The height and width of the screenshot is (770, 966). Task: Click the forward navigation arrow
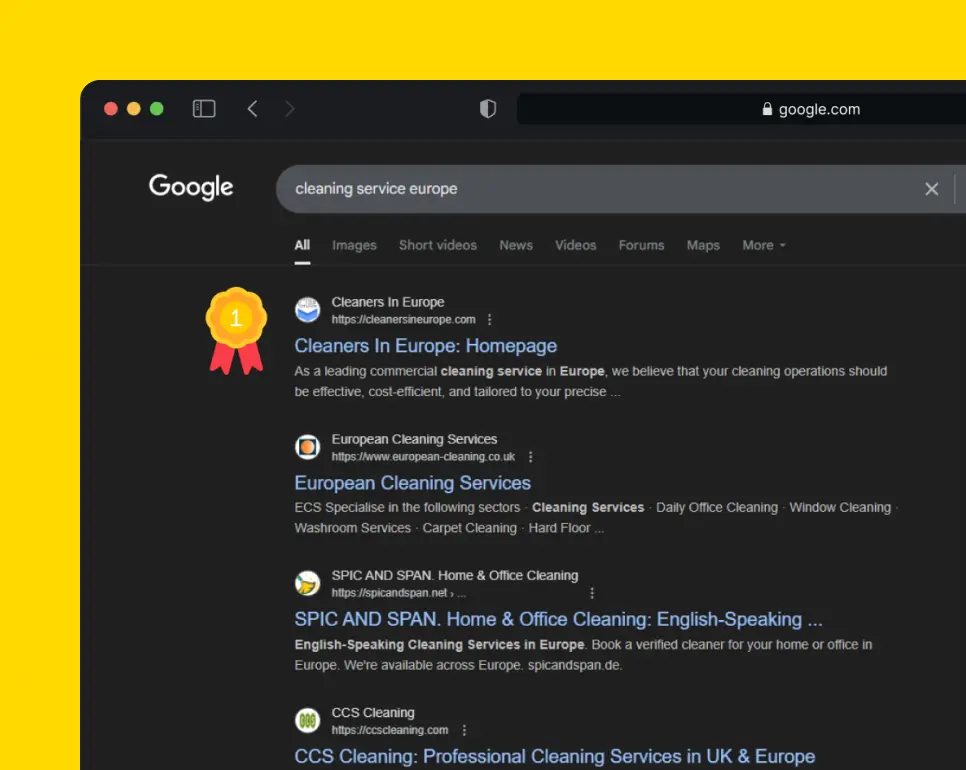[290, 109]
